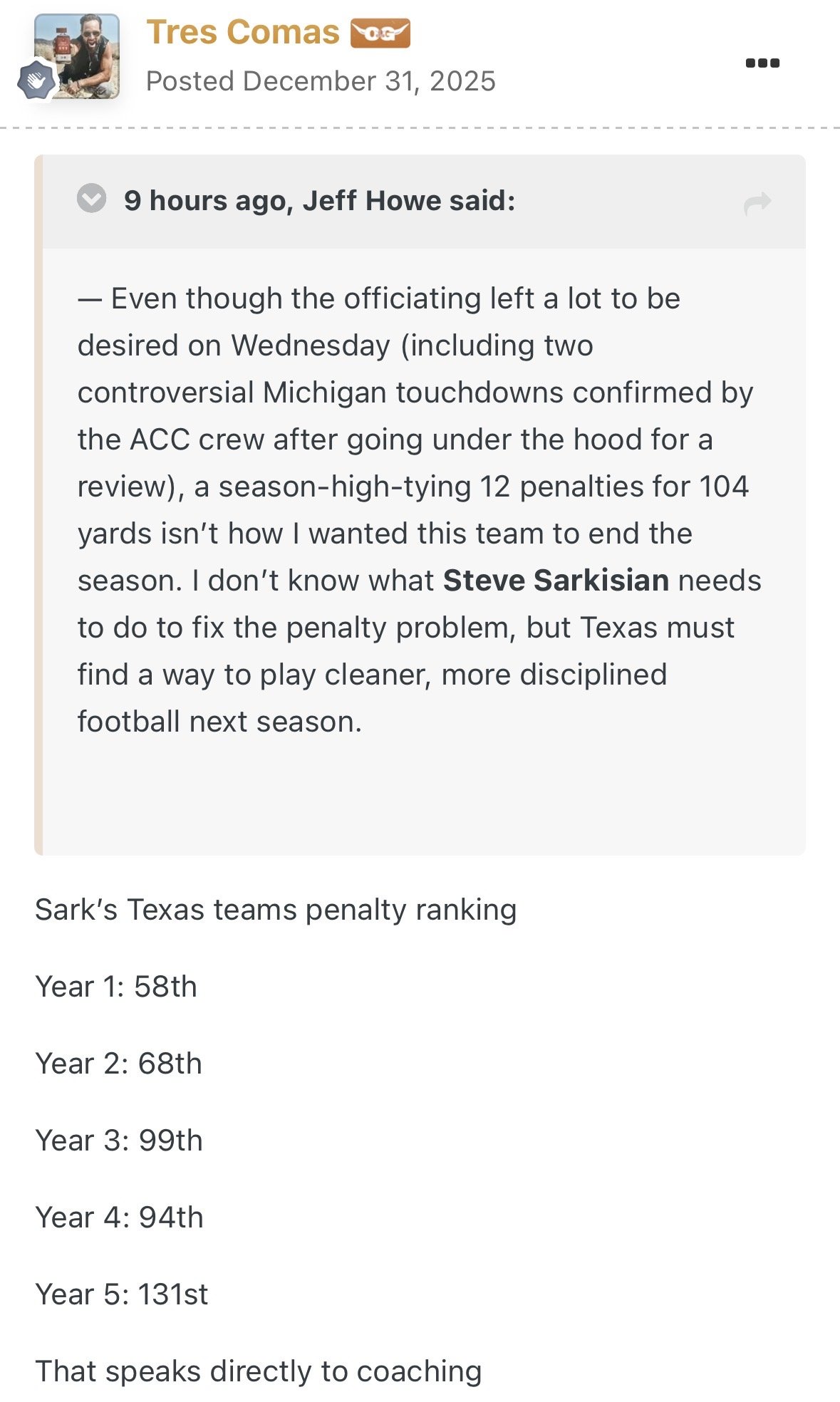Image resolution: width=840 pixels, height=1402 pixels.
Task: Click the OG badge beside the username
Action: [380, 33]
